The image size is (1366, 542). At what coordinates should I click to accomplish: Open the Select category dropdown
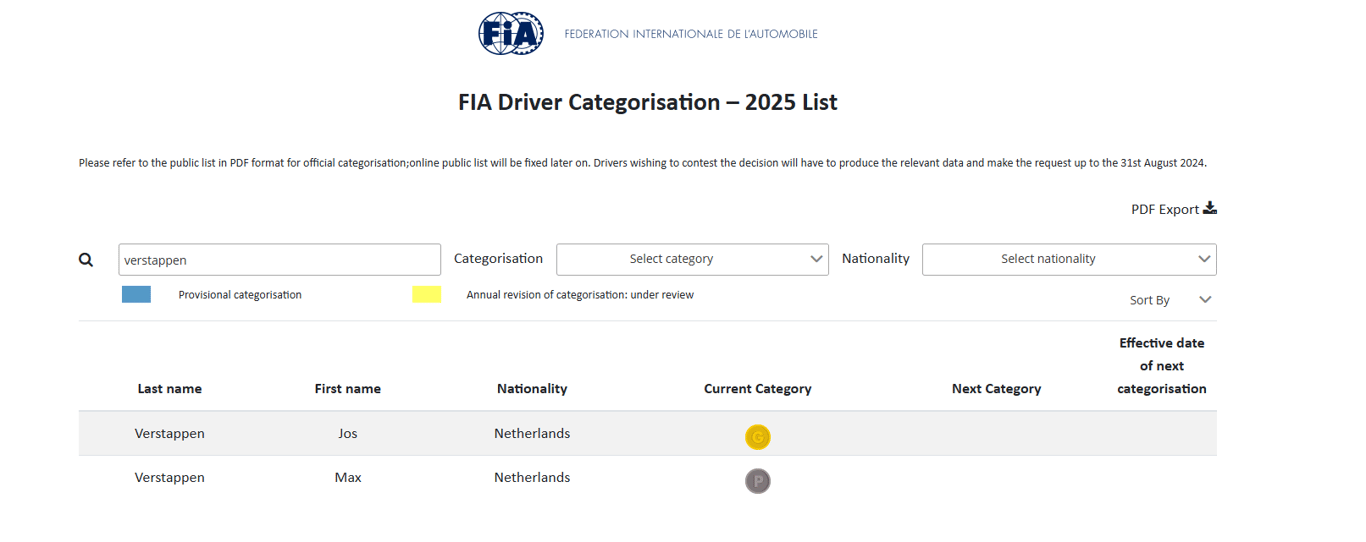(x=692, y=259)
